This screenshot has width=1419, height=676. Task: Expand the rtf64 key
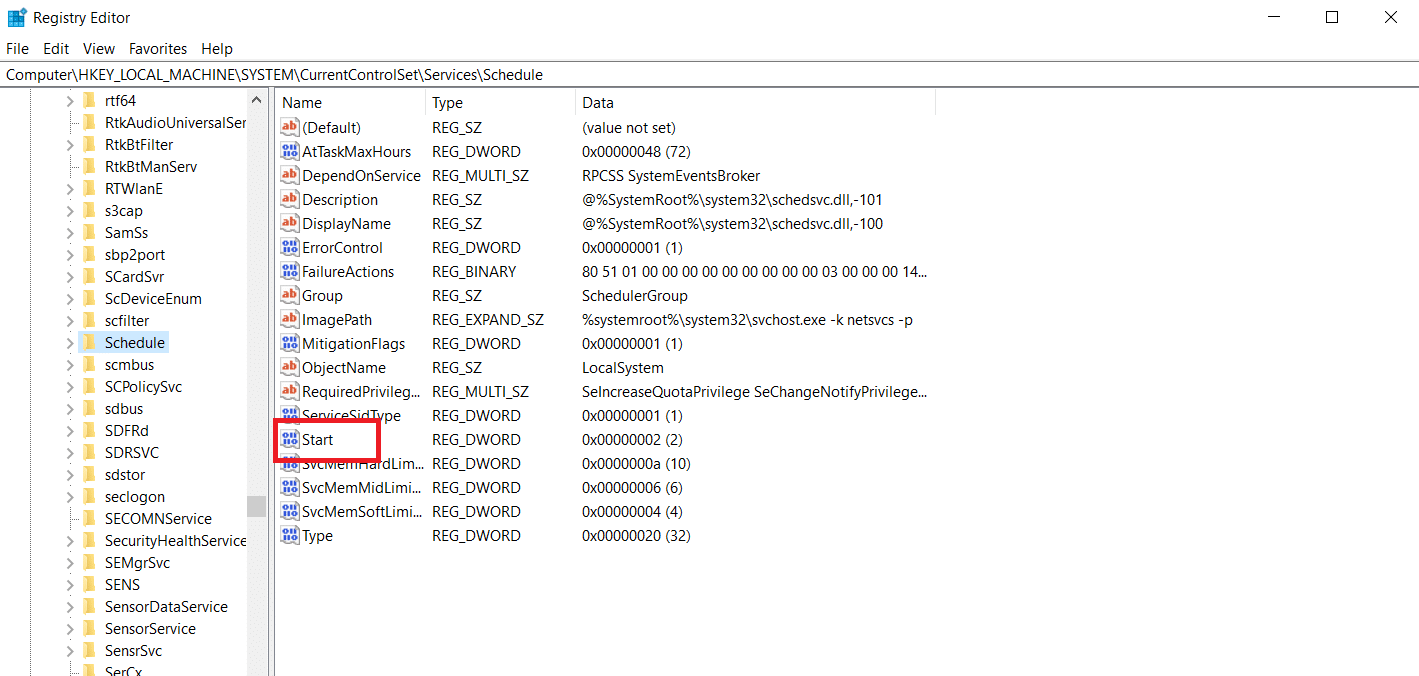tap(69, 101)
